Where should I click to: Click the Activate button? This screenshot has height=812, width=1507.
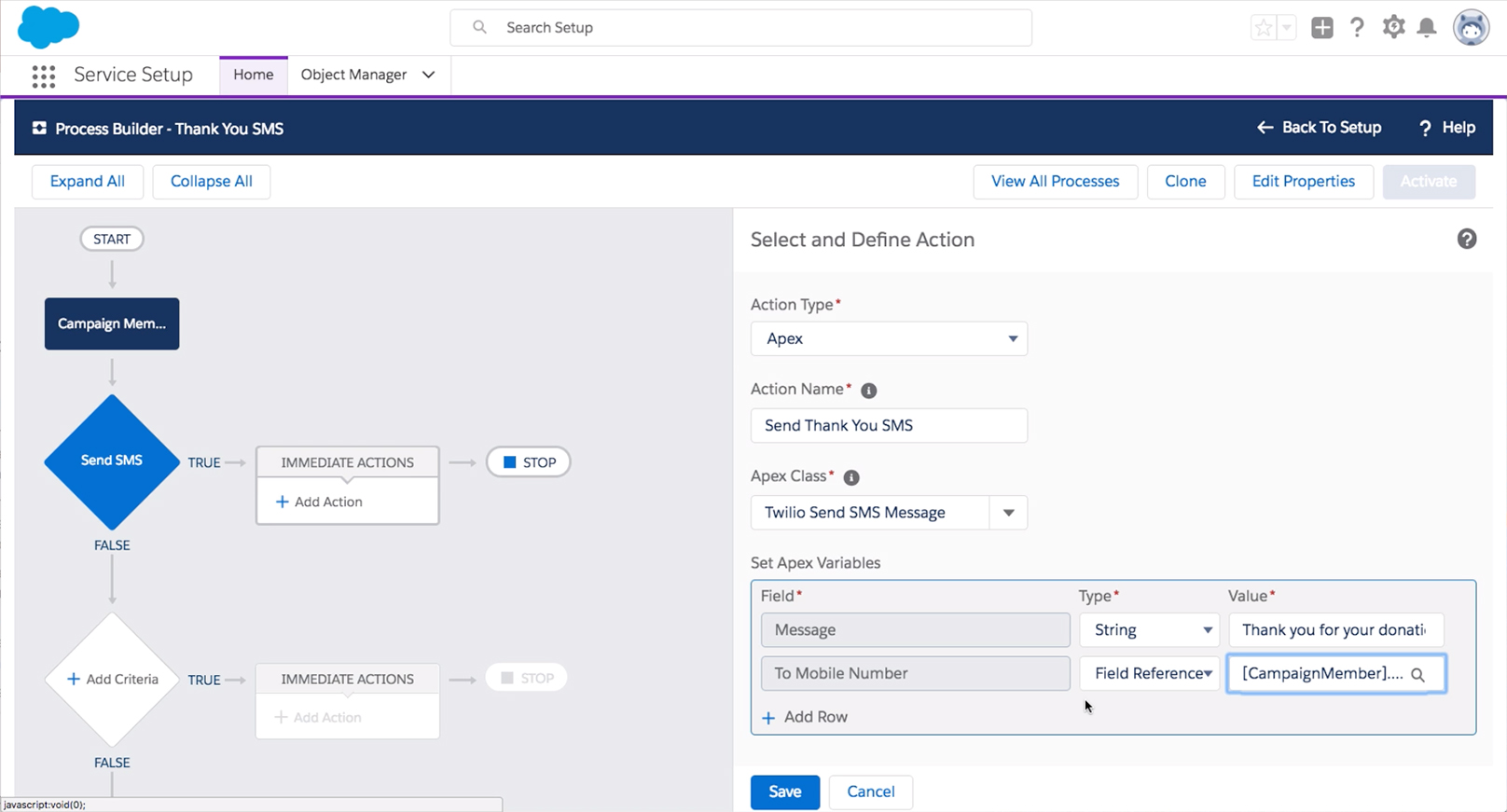1429,181
